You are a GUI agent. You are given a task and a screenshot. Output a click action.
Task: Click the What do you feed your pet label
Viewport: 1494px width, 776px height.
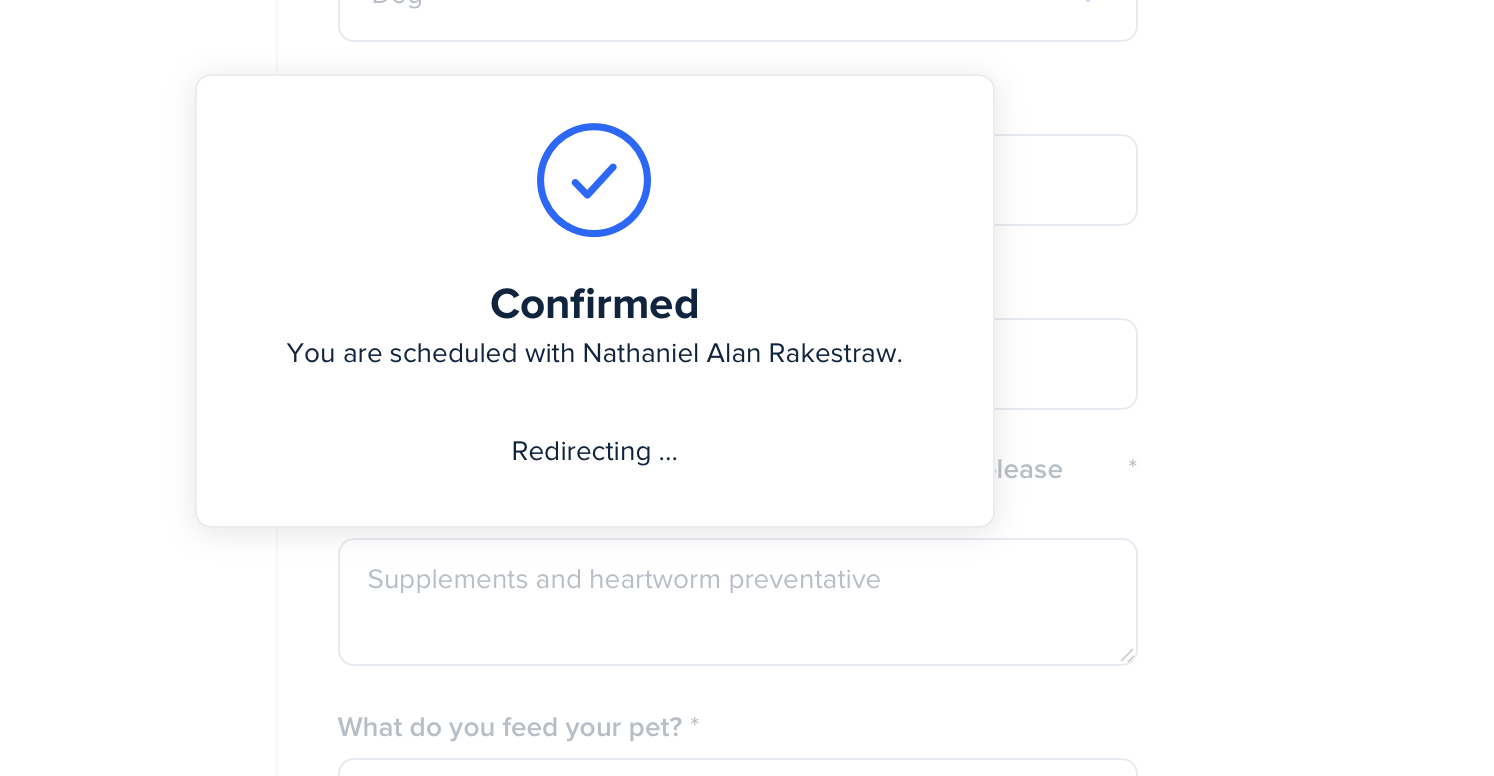pyautogui.click(x=510, y=727)
